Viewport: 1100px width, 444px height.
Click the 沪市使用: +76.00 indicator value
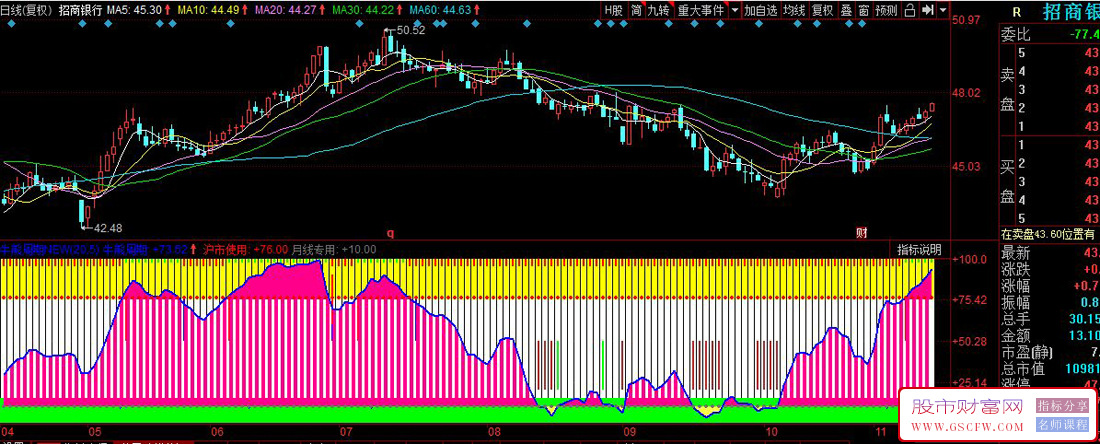pos(246,249)
